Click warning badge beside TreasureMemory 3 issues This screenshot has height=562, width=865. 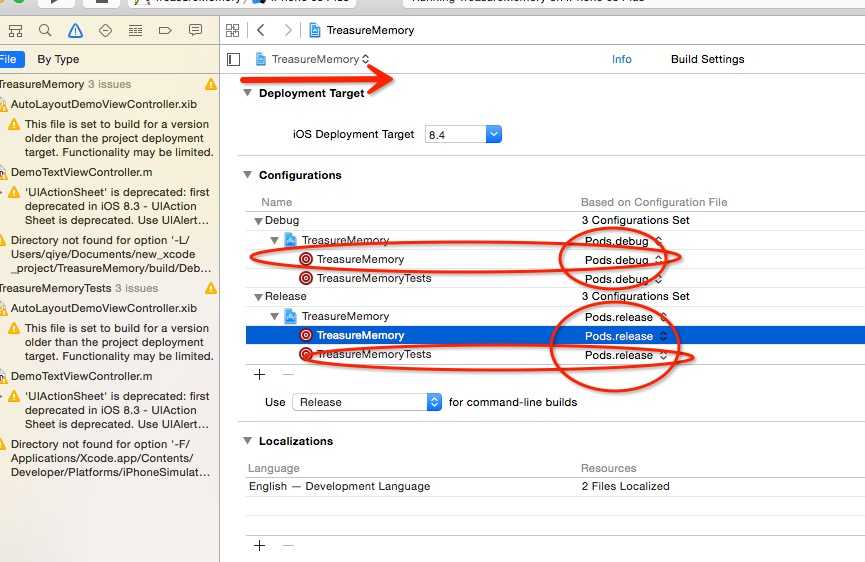[211, 84]
